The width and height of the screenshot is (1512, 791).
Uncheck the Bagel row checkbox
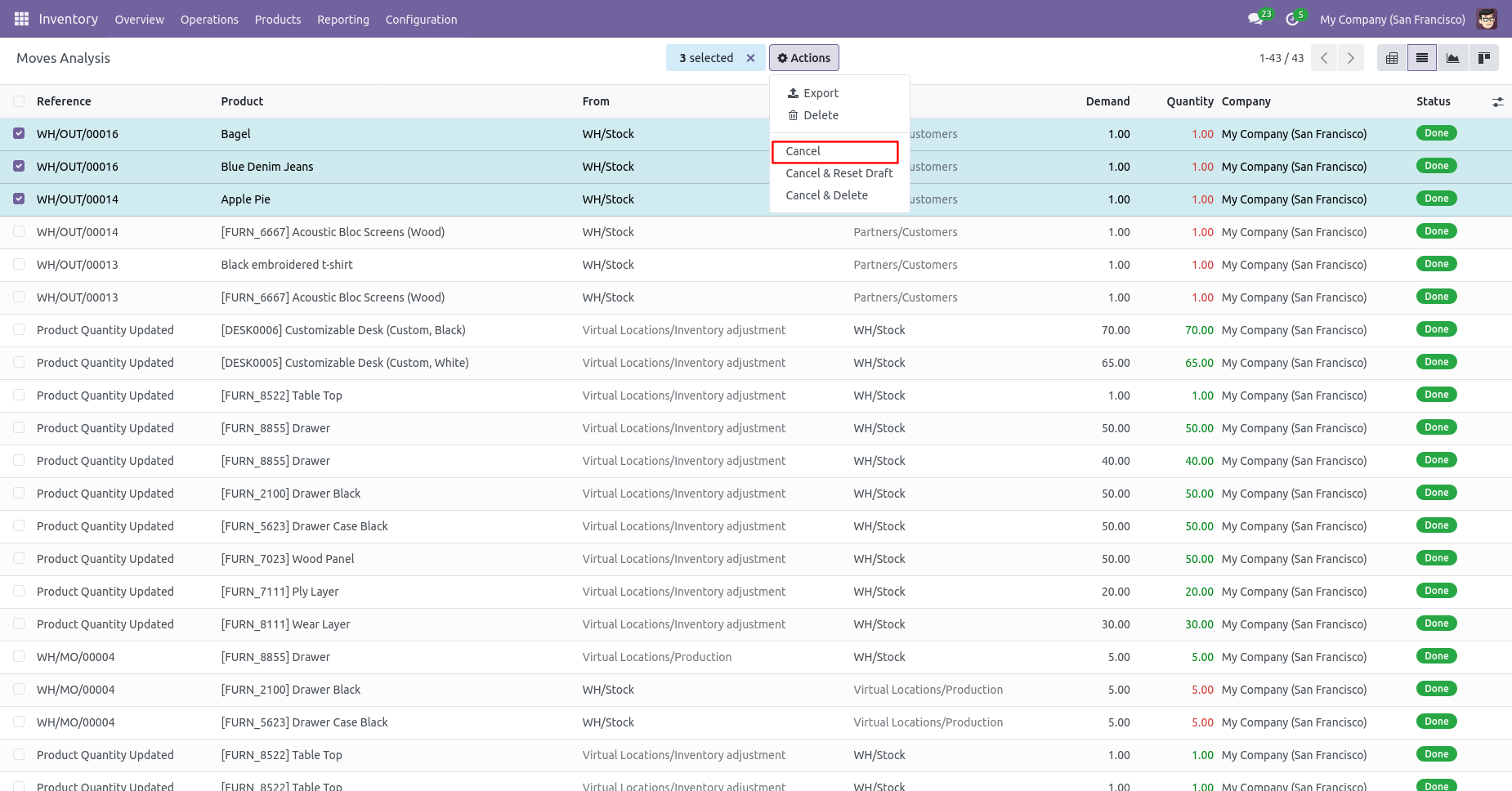click(19, 133)
